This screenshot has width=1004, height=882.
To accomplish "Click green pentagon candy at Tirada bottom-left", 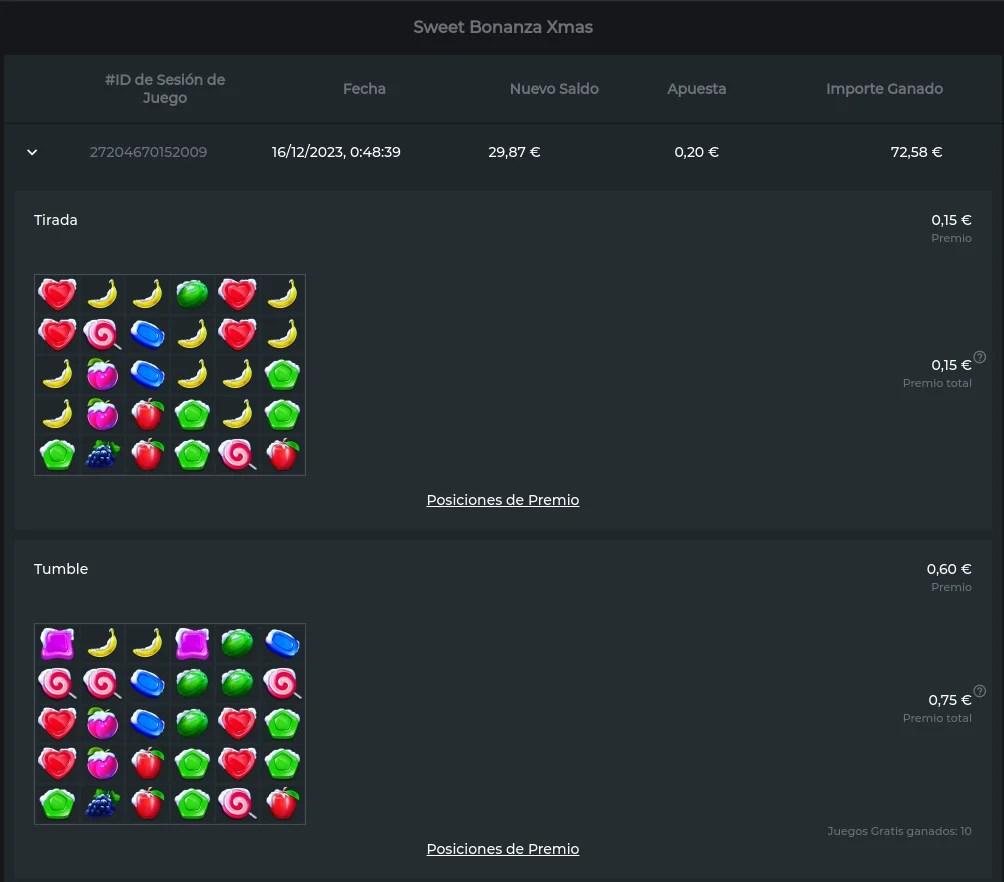I will 58,455.
